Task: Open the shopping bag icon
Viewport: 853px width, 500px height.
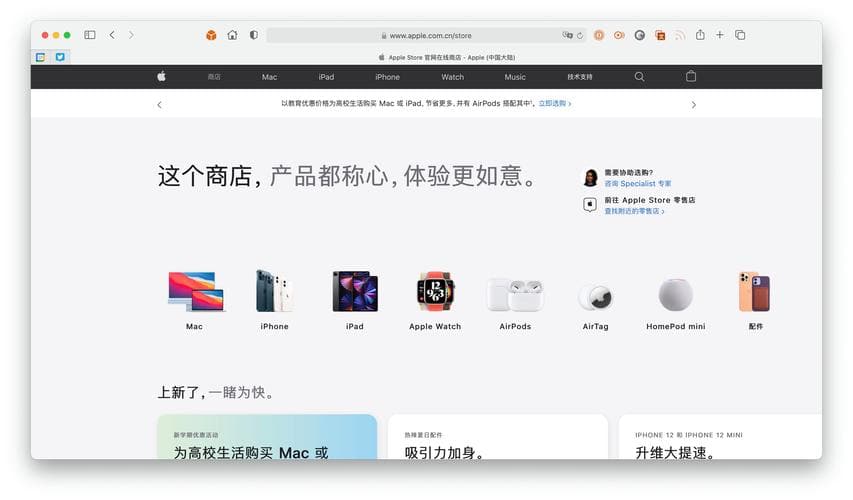Action: coord(691,77)
